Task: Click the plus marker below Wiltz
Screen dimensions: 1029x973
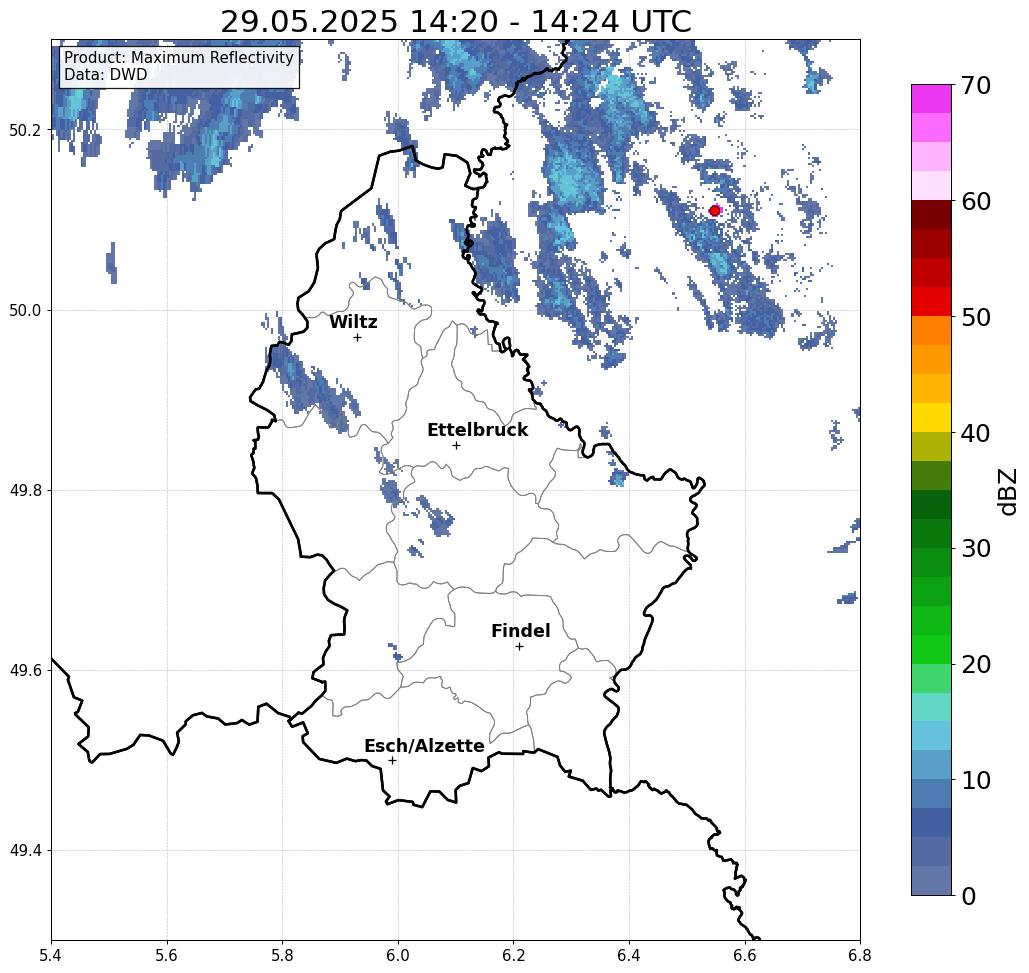Action: pyautogui.click(x=358, y=337)
